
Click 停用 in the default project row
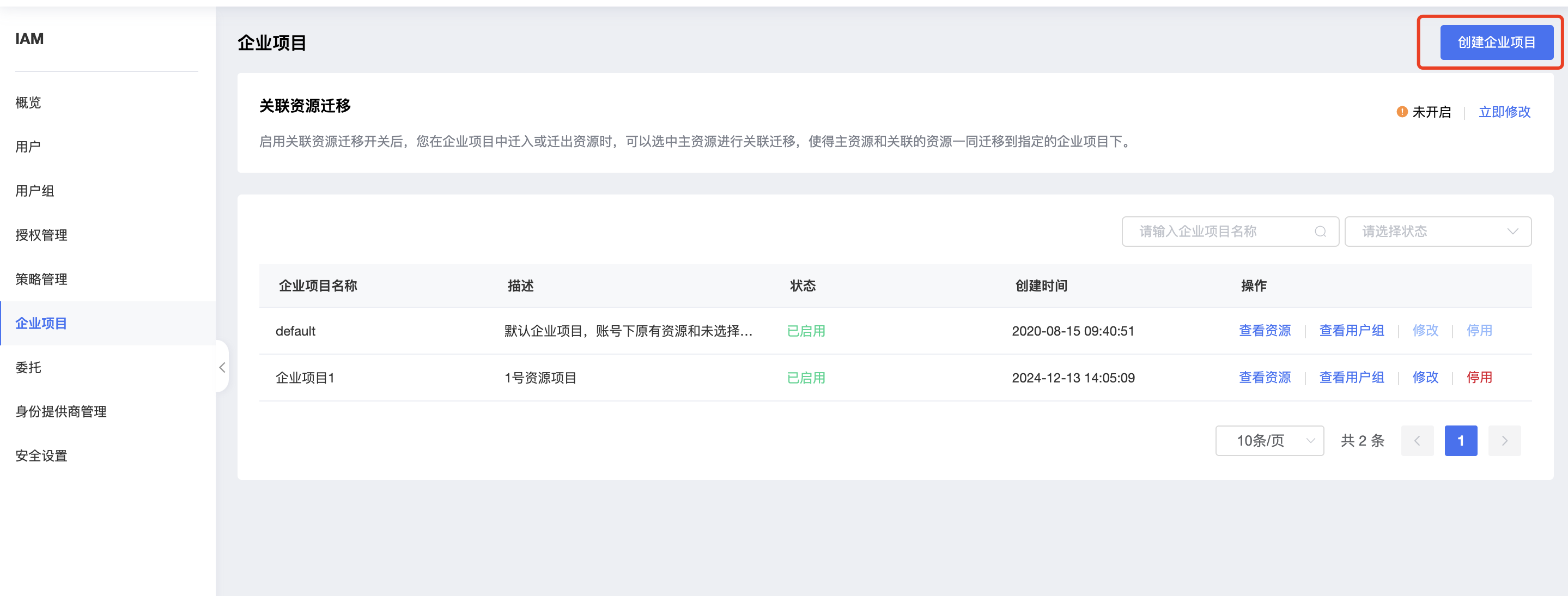pyautogui.click(x=1479, y=331)
